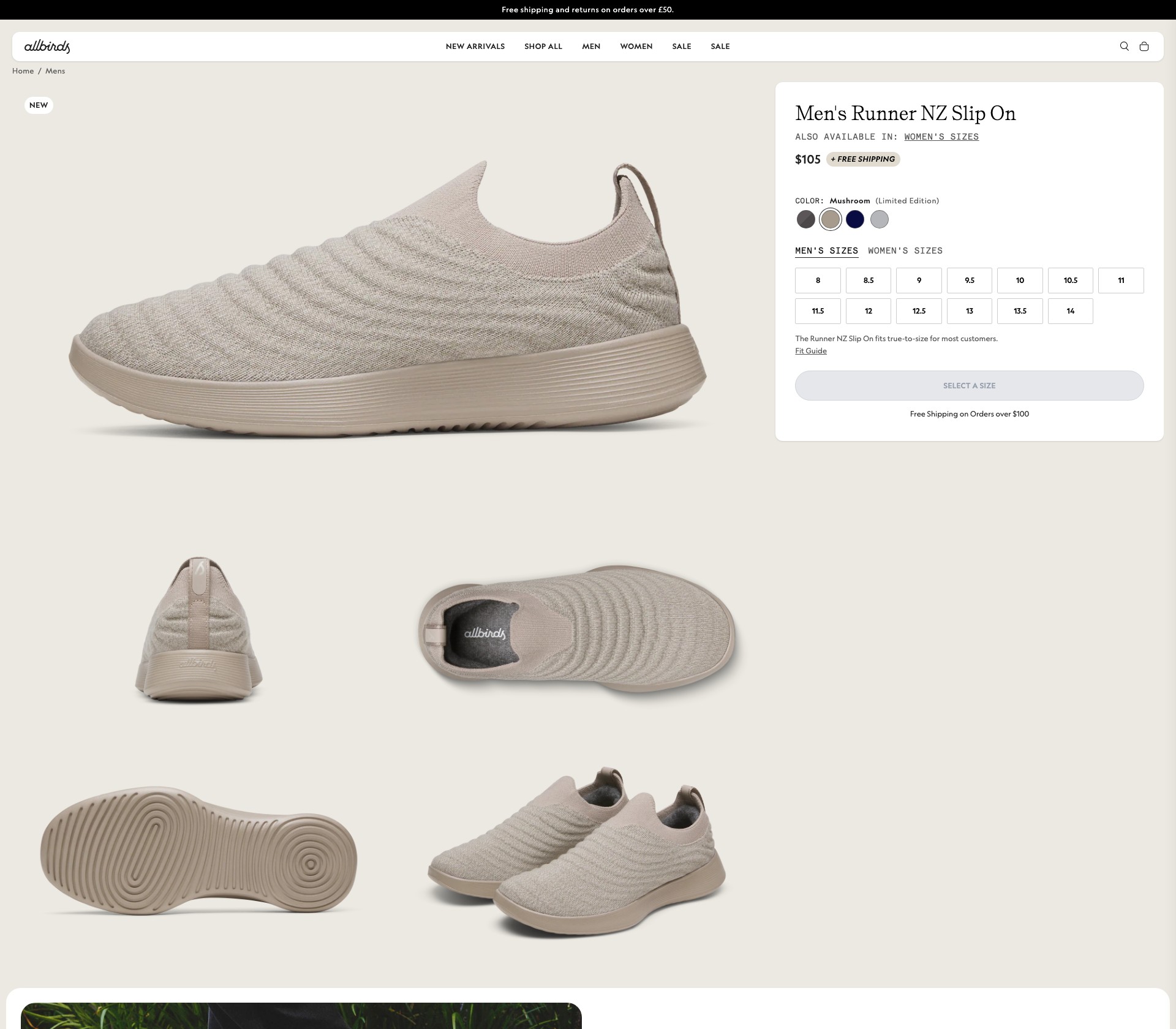Go to Home breadcrumb
This screenshot has width=1176, height=1029.
[x=23, y=71]
